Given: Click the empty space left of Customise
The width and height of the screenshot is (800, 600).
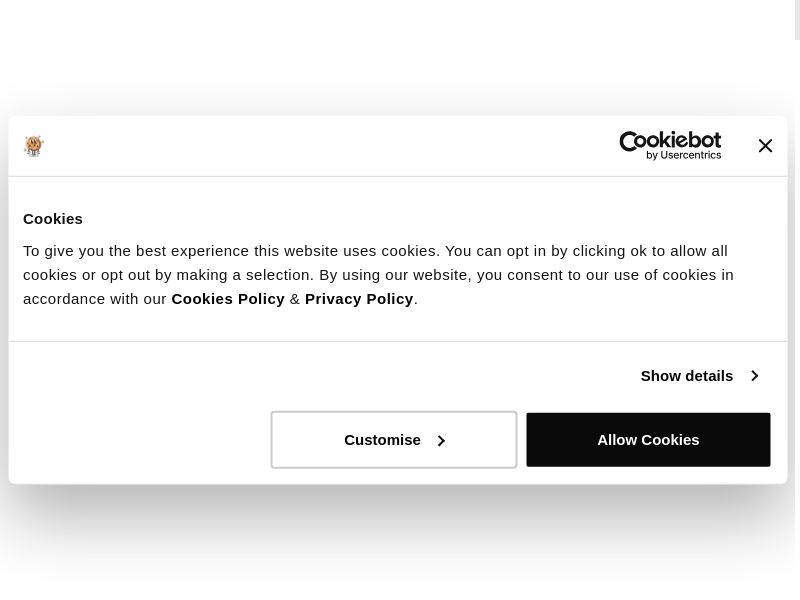Looking at the screenshot, I should [140, 440].
